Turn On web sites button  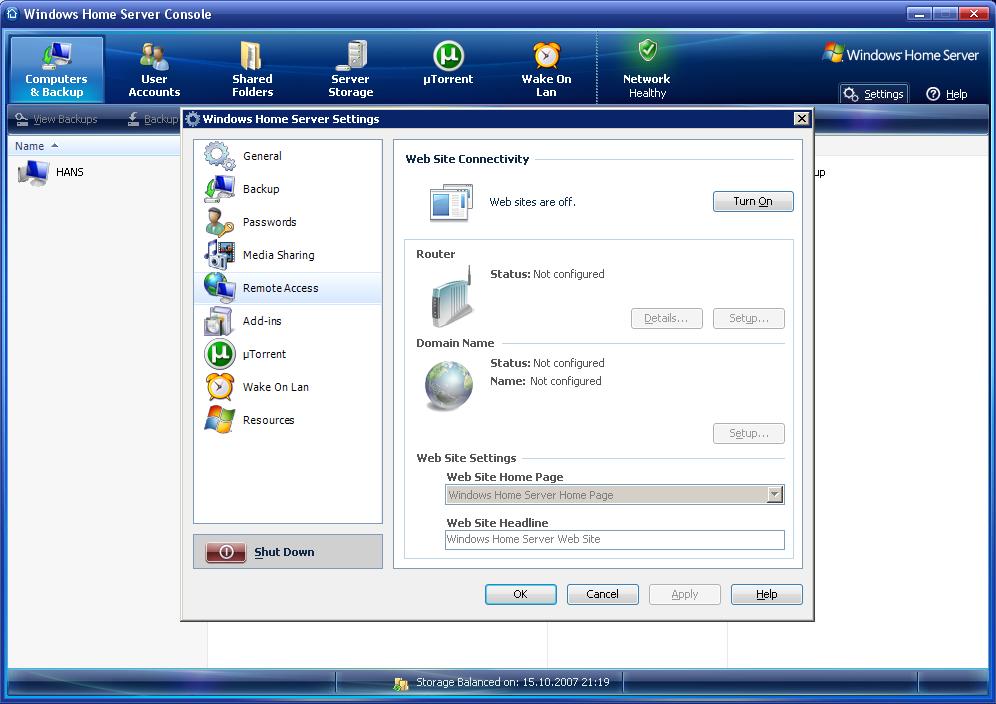click(x=753, y=201)
